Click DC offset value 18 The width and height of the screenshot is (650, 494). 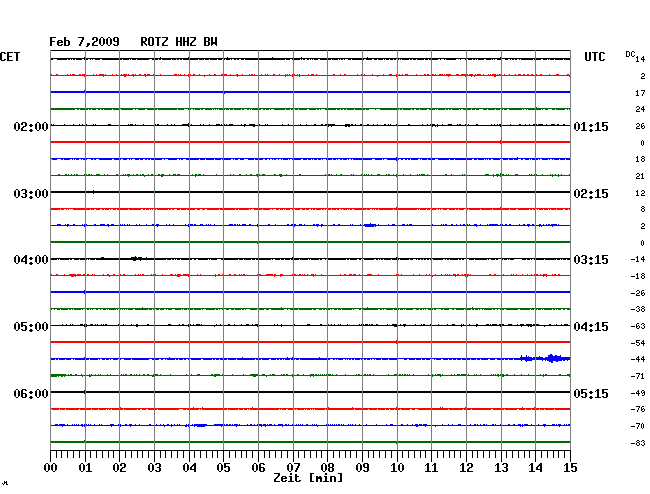(640, 159)
